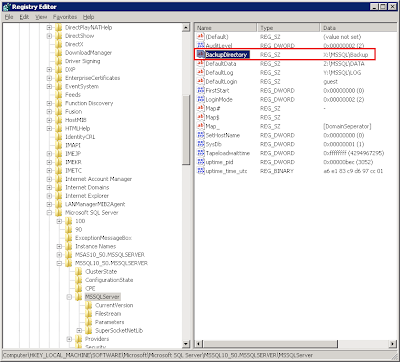Open the Favorites menu

click(x=65, y=17)
